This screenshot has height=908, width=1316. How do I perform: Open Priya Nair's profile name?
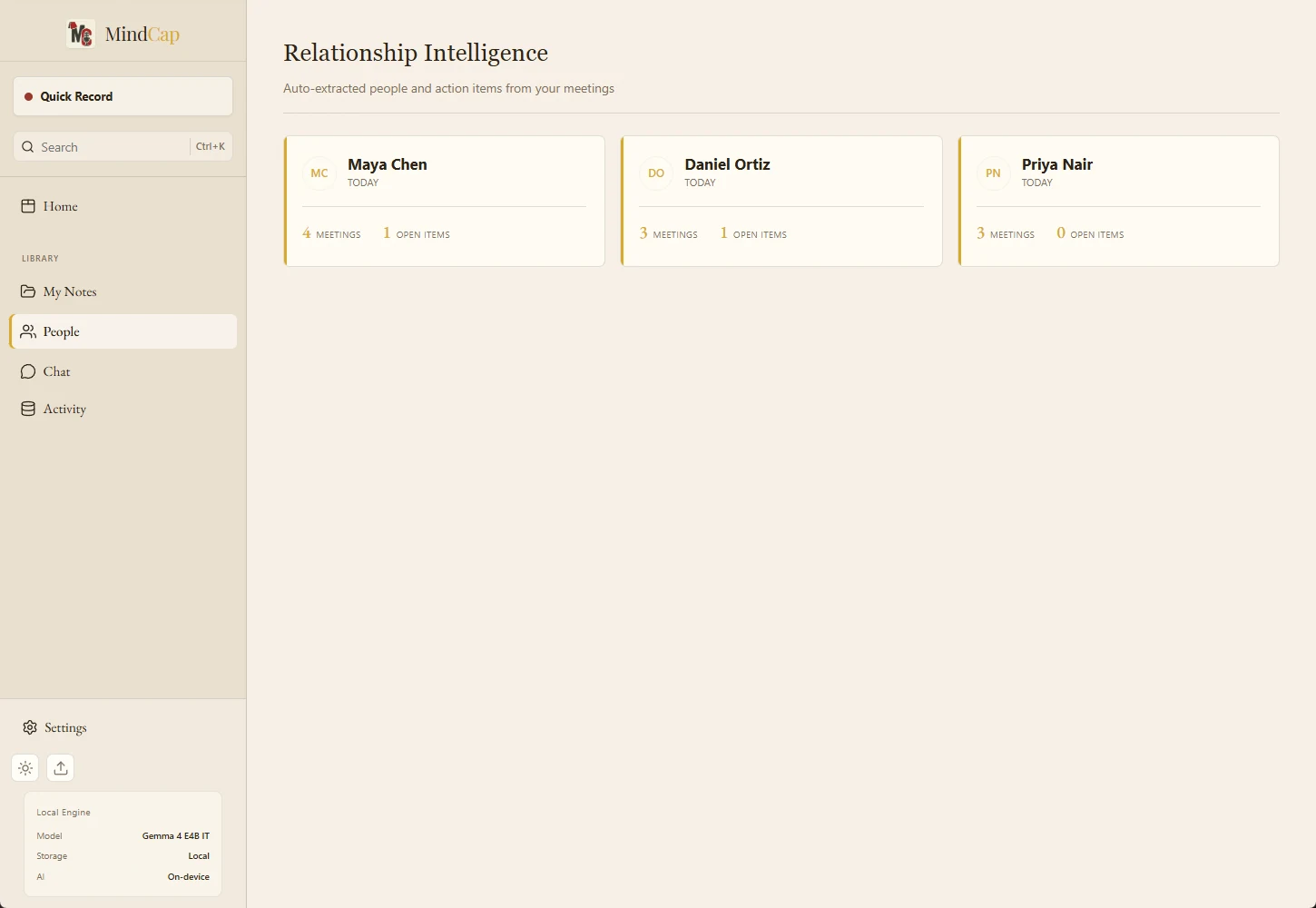pyautogui.click(x=1057, y=164)
